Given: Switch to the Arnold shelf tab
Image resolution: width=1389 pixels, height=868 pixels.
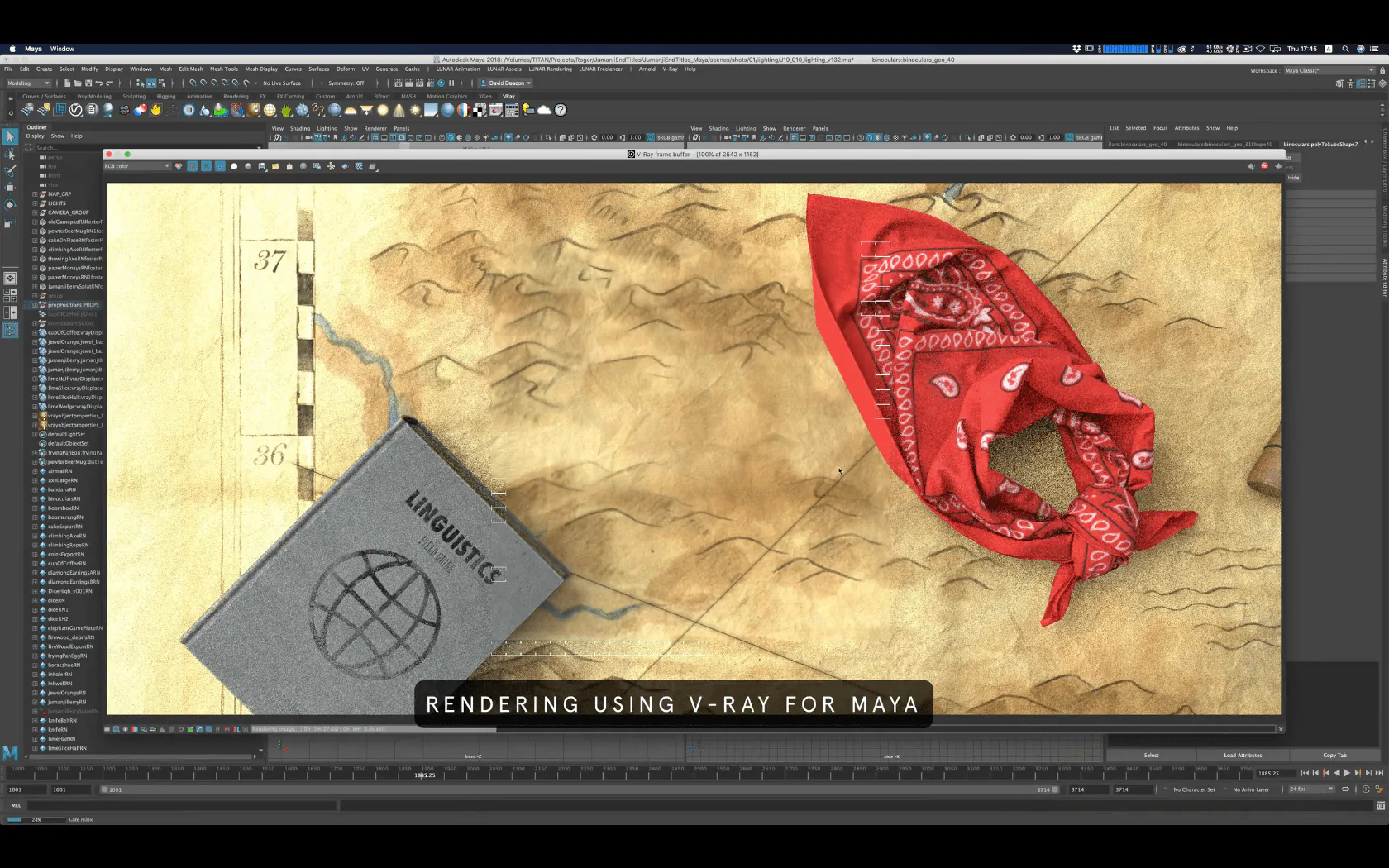Looking at the screenshot, I should click(354, 97).
